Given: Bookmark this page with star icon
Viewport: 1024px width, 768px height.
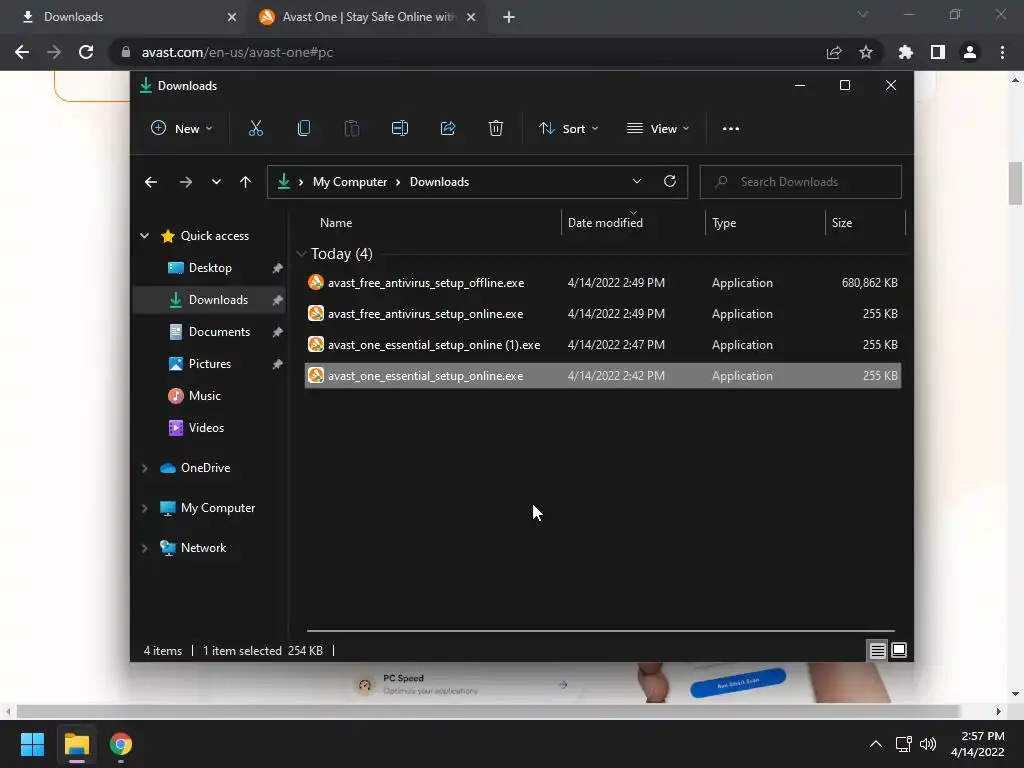Looking at the screenshot, I should point(866,52).
